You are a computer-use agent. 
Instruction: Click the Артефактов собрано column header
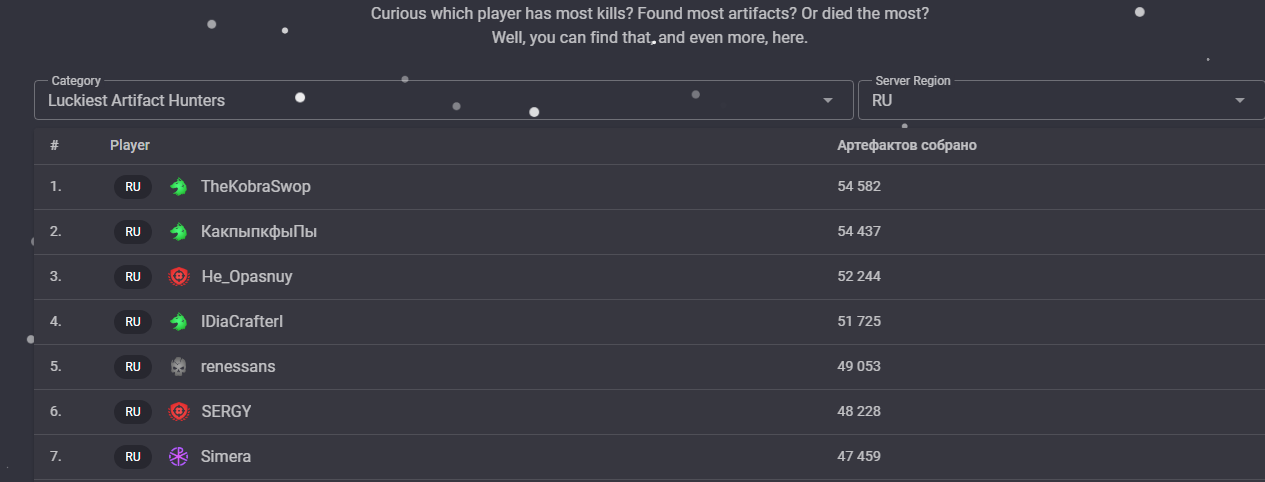tap(907, 146)
